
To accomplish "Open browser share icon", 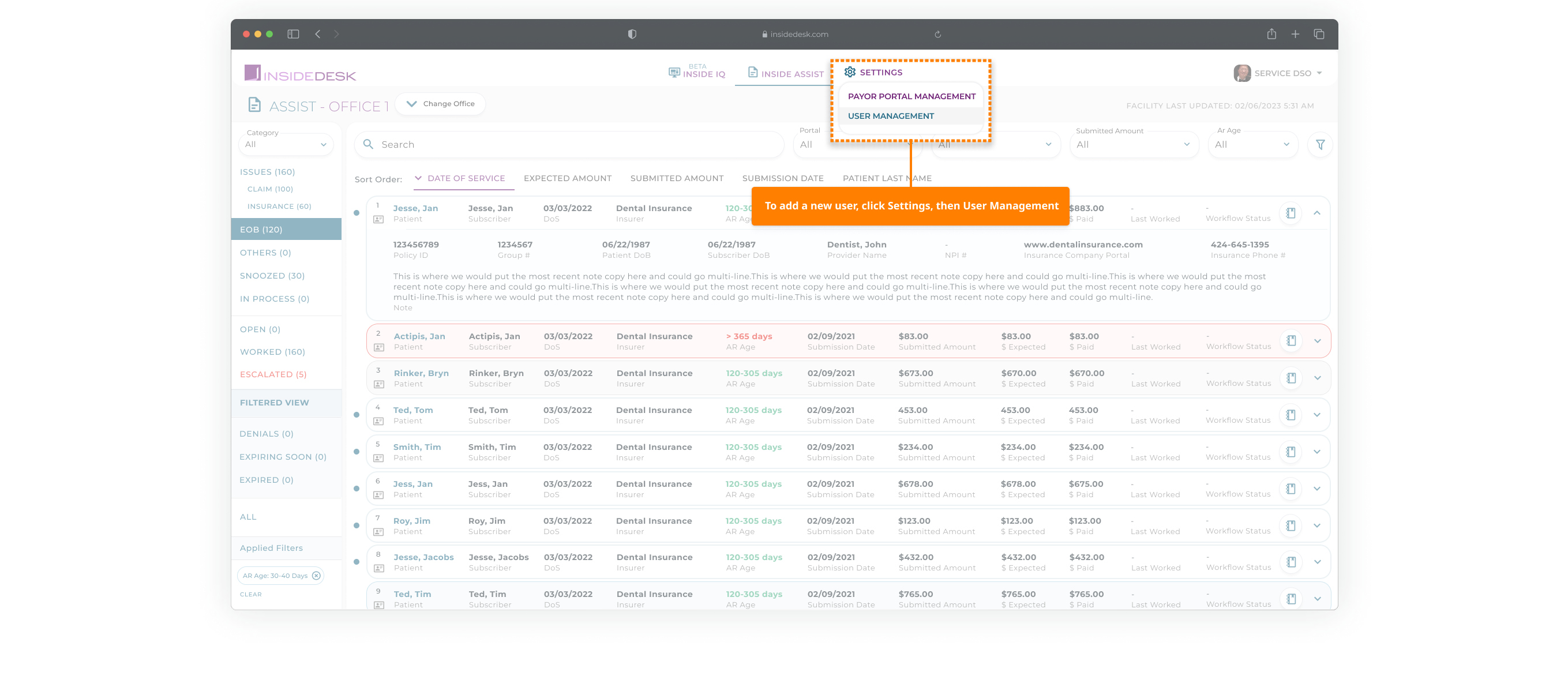I will (x=1271, y=34).
